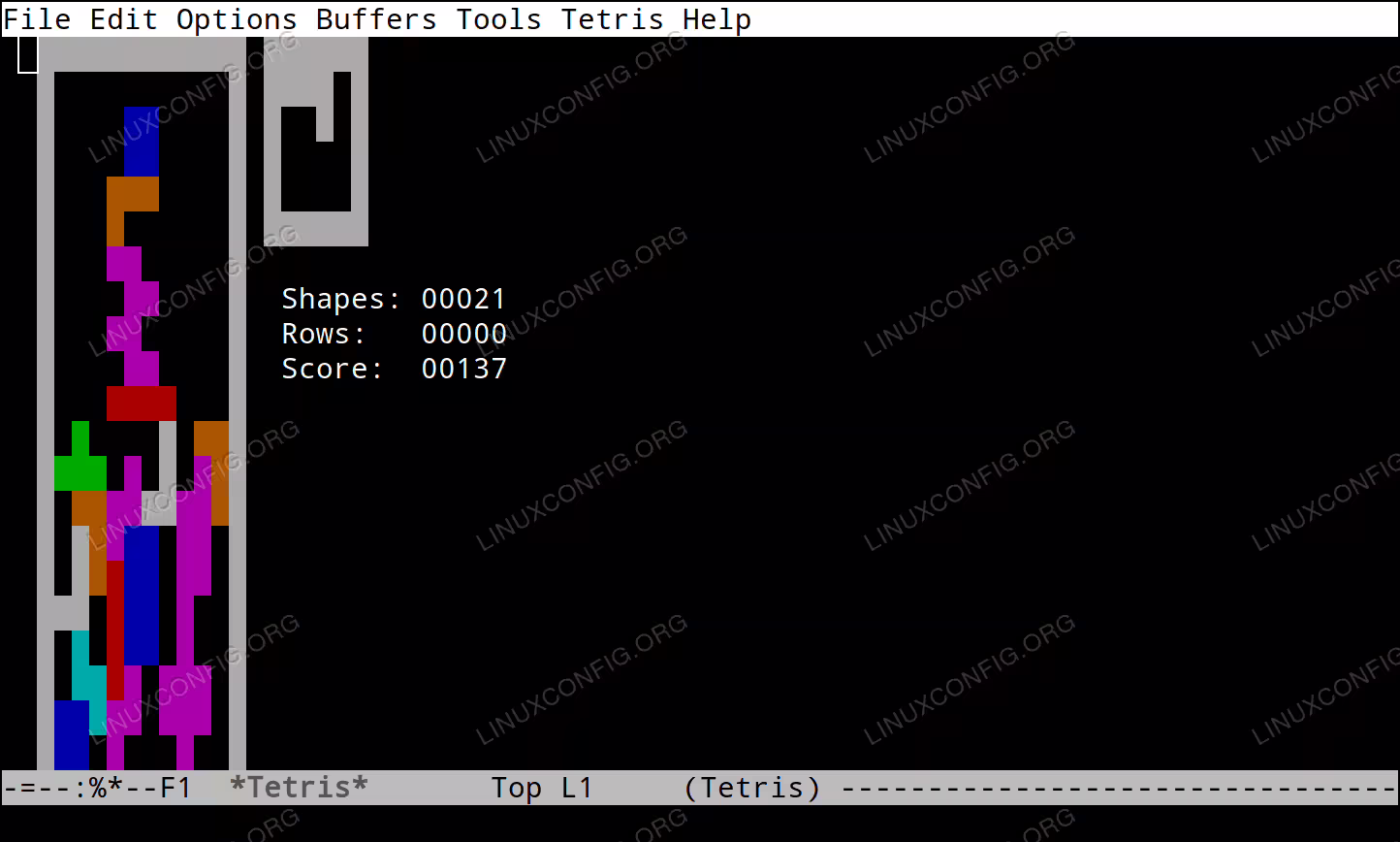
Task: Click the next-shape preview box
Action: [x=316, y=142]
